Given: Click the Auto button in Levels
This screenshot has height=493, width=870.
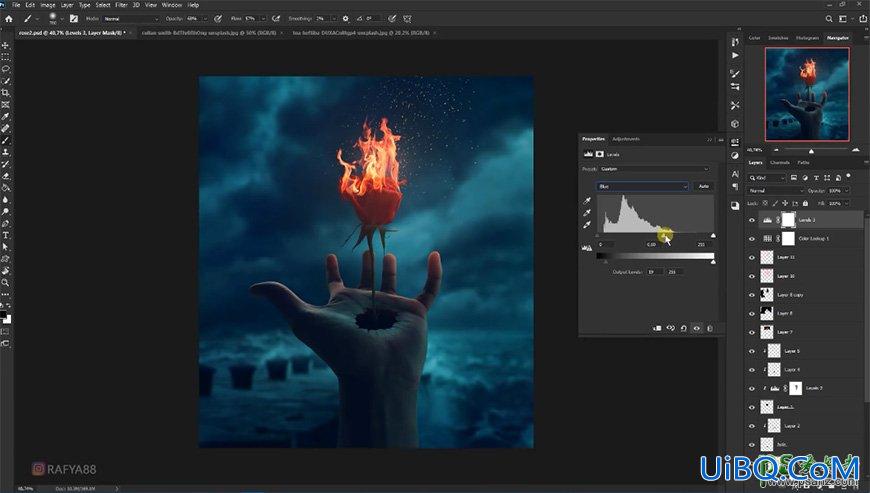Looking at the screenshot, I should click(x=704, y=186).
